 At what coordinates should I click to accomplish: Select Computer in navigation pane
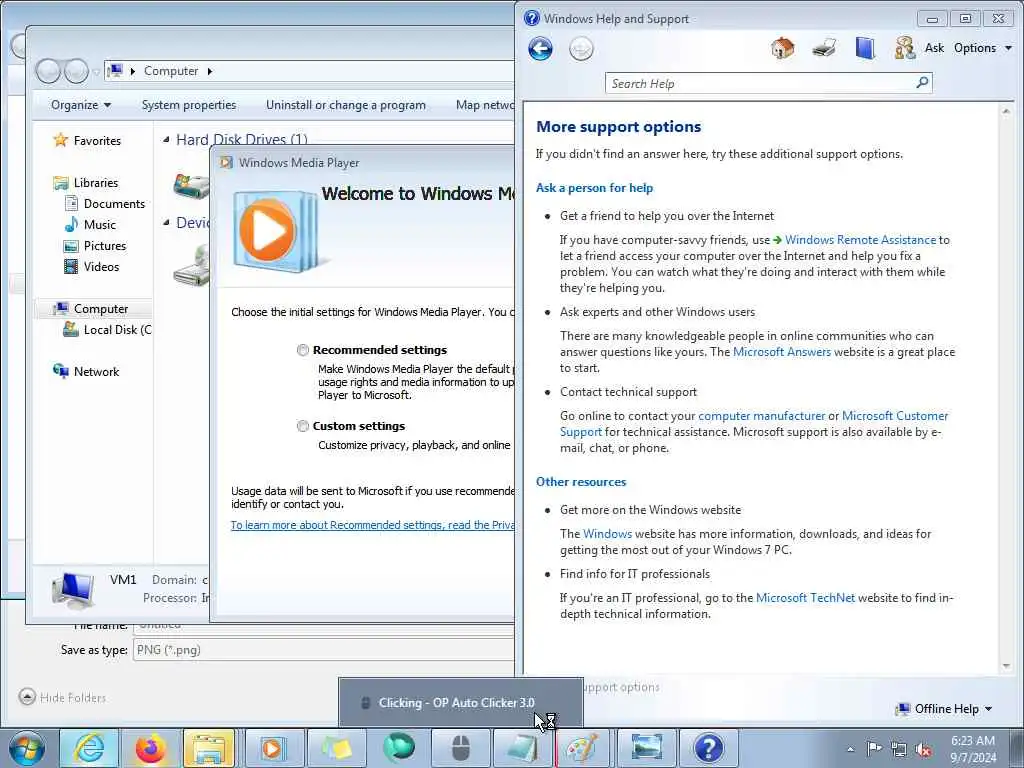coord(101,308)
